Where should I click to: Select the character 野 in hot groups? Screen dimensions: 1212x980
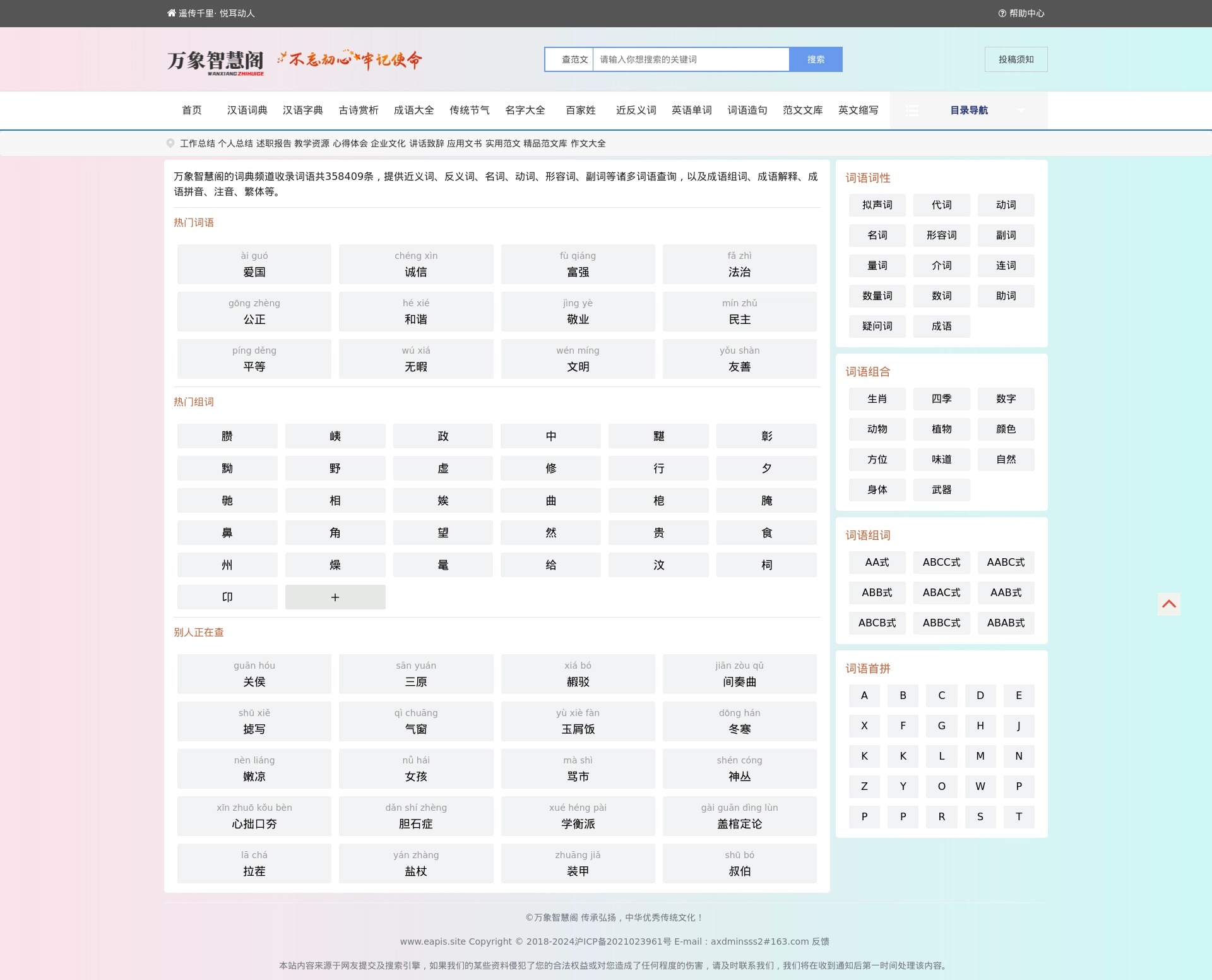335,468
